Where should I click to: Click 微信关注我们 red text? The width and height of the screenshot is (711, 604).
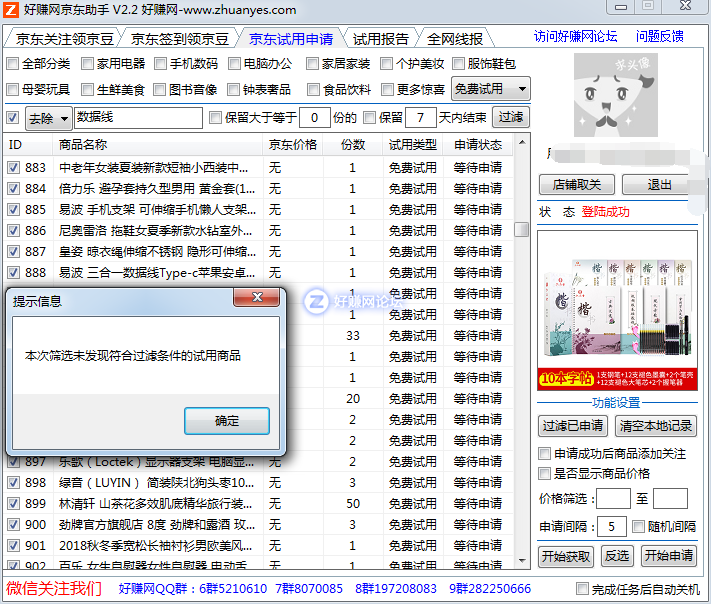click(x=54, y=588)
